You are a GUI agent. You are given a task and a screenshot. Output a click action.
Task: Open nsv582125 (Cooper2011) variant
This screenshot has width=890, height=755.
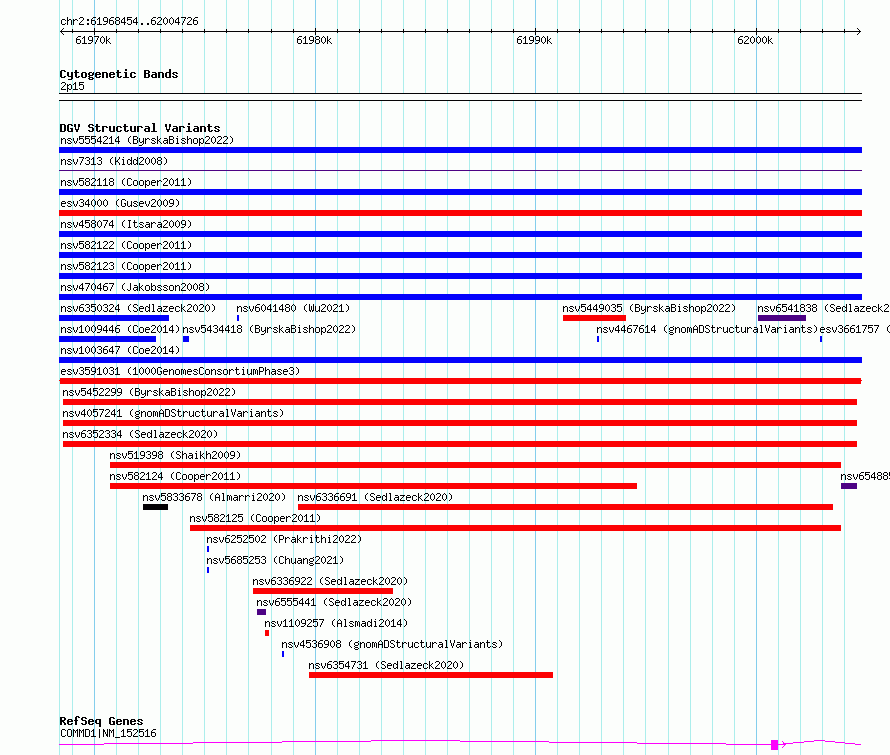(255, 518)
